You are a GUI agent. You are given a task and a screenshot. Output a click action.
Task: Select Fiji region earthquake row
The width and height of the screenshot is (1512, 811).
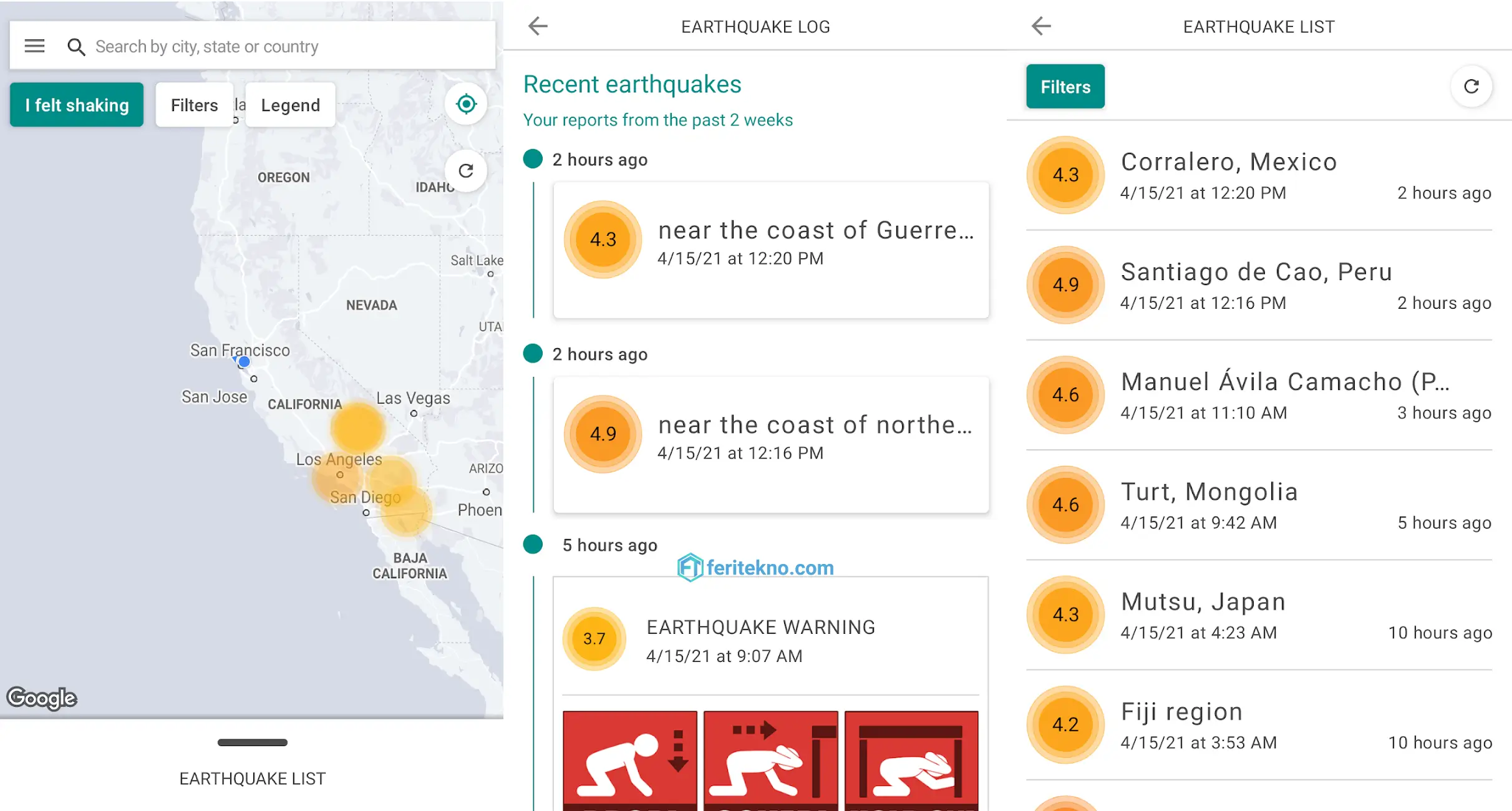[x=1259, y=726]
